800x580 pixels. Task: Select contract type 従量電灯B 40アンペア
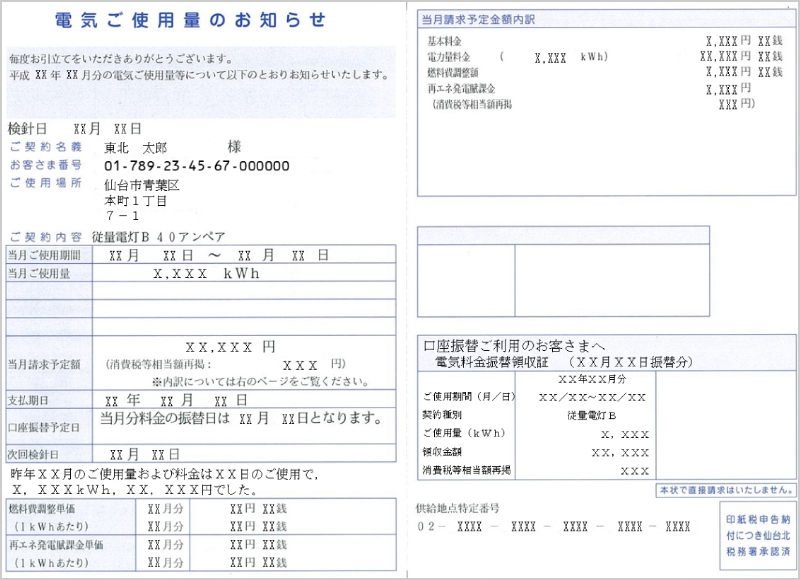tap(159, 237)
